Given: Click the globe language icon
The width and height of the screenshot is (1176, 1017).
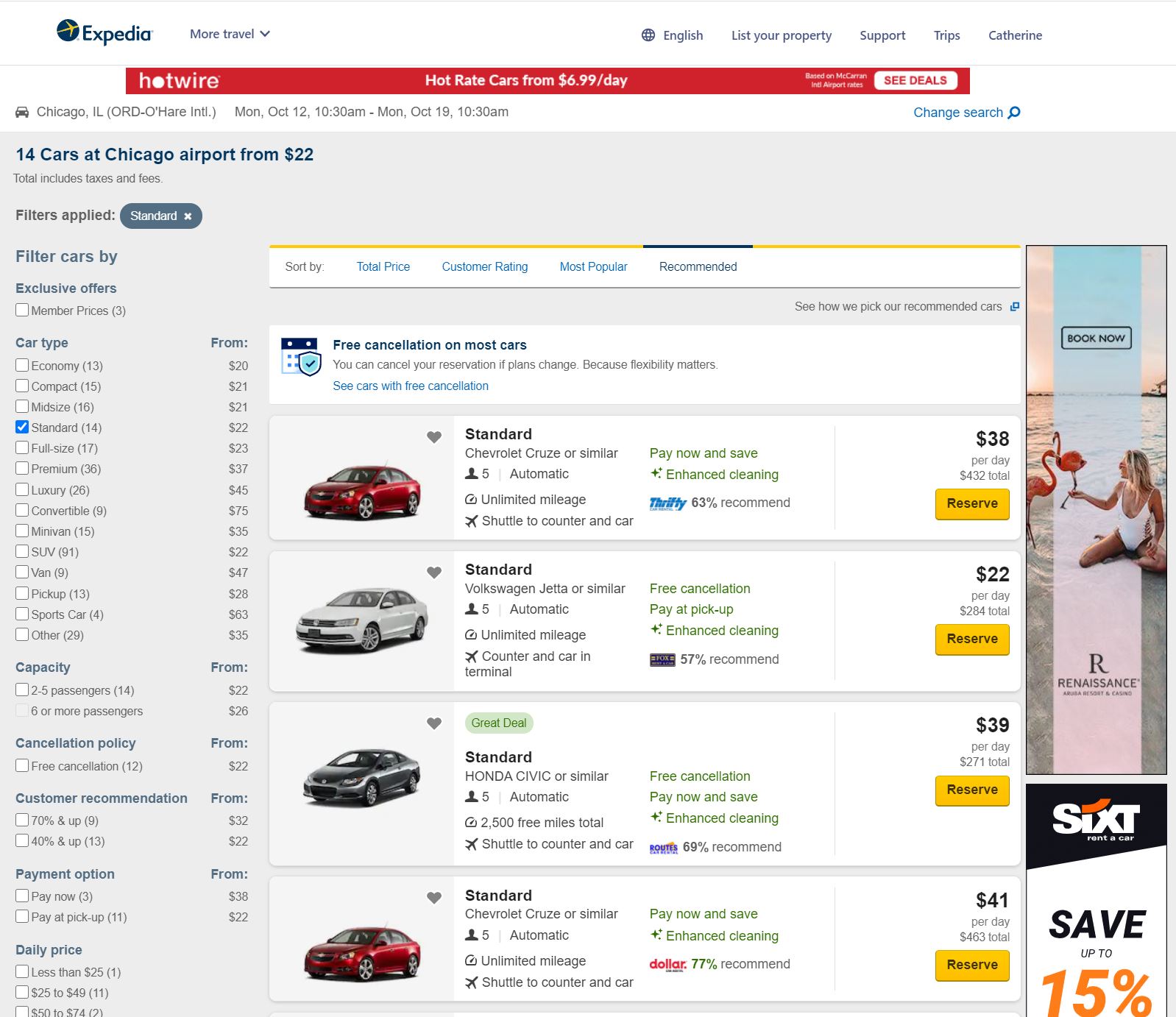Looking at the screenshot, I should tap(648, 35).
